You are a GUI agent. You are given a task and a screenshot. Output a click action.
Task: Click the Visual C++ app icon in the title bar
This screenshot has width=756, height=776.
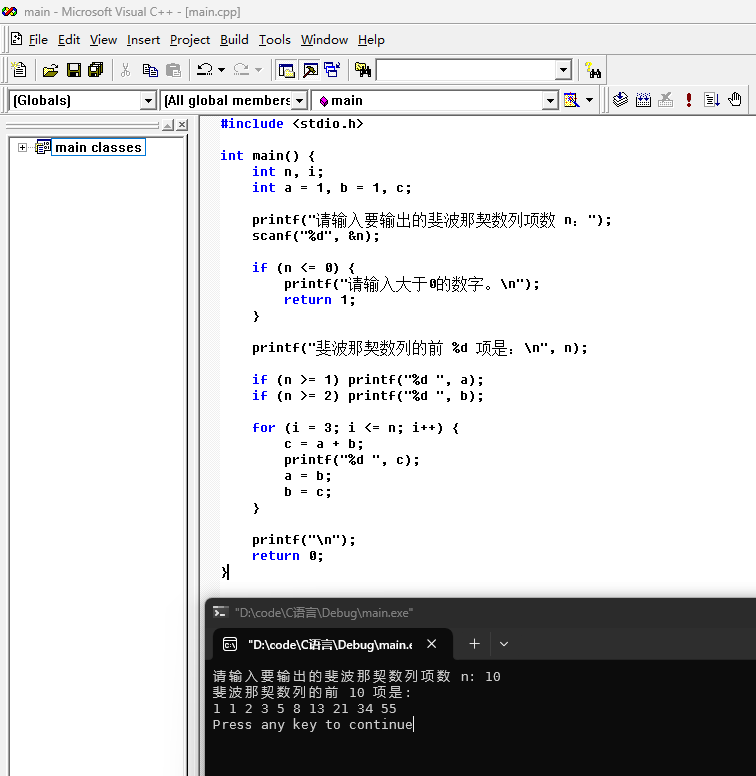[9, 11]
